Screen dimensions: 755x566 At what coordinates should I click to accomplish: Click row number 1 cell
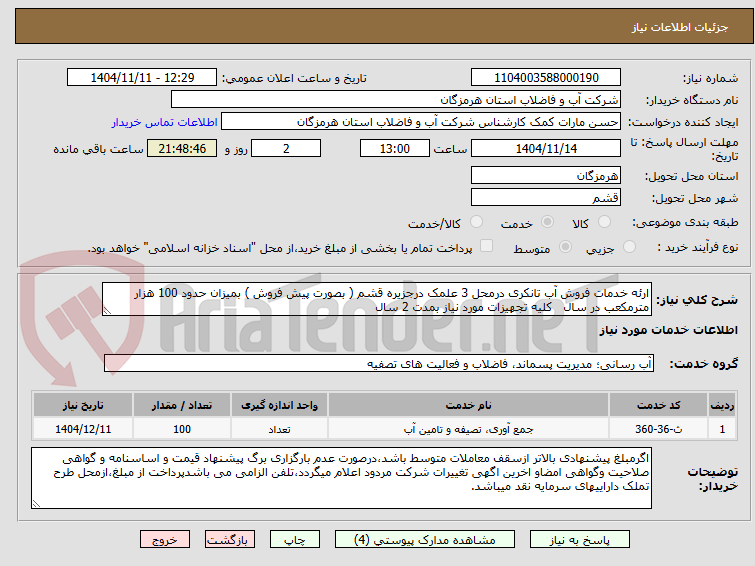coord(722,429)
